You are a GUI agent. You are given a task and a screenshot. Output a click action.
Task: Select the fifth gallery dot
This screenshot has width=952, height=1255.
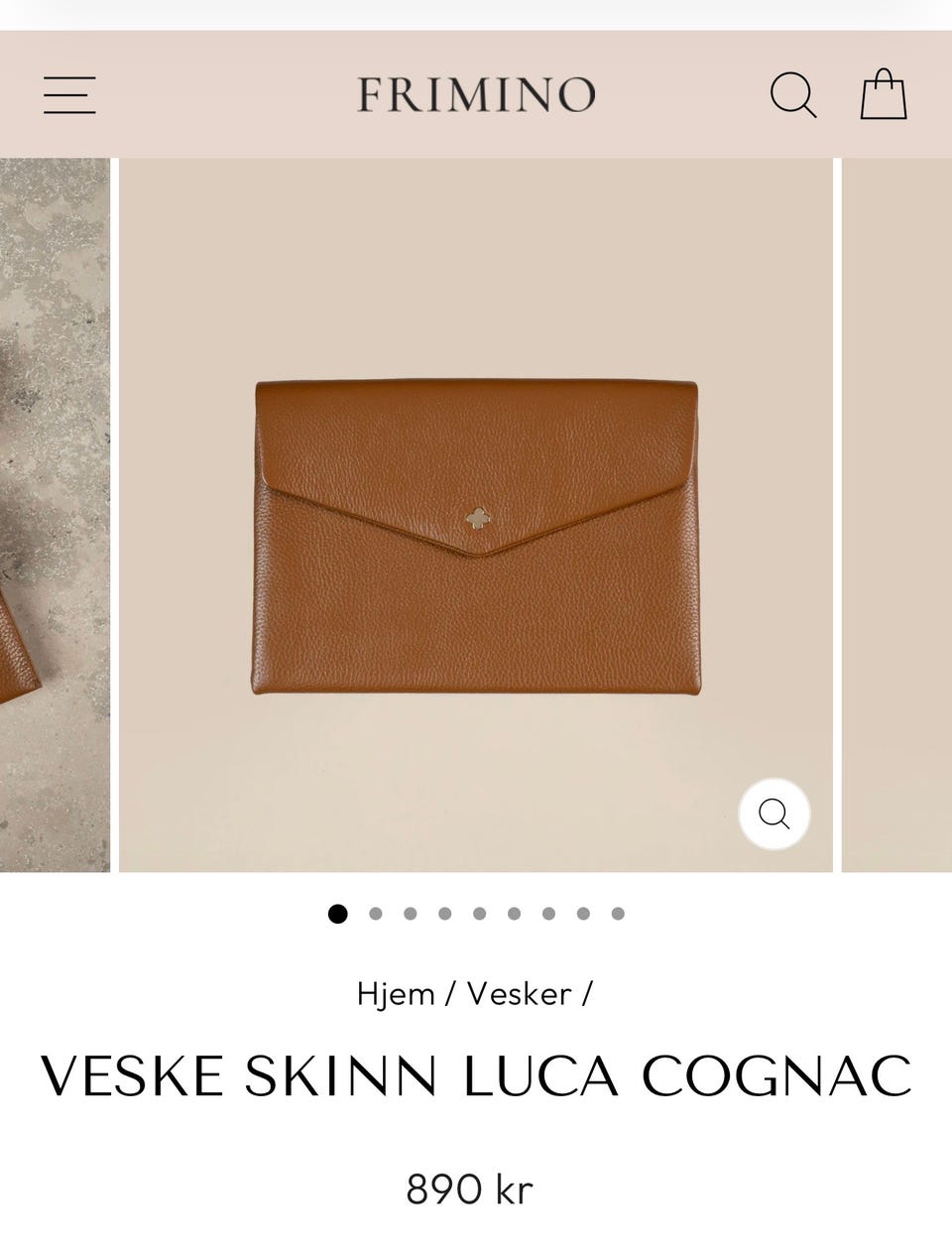[x=480, y=914]
